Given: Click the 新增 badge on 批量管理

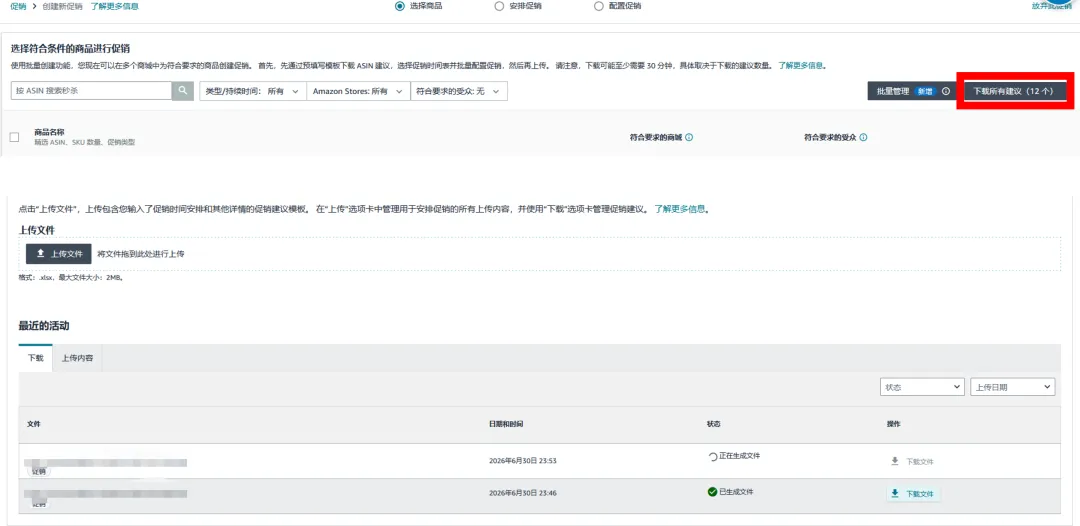Looking at the screenshot, I should coord(924,91).
